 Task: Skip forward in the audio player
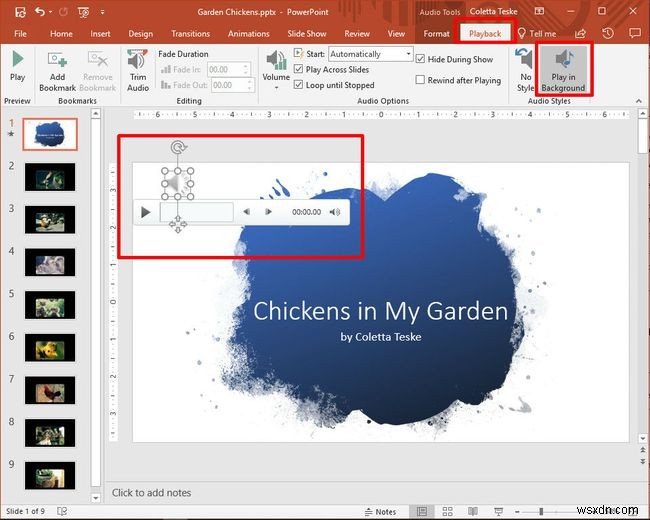pos(268,212)
